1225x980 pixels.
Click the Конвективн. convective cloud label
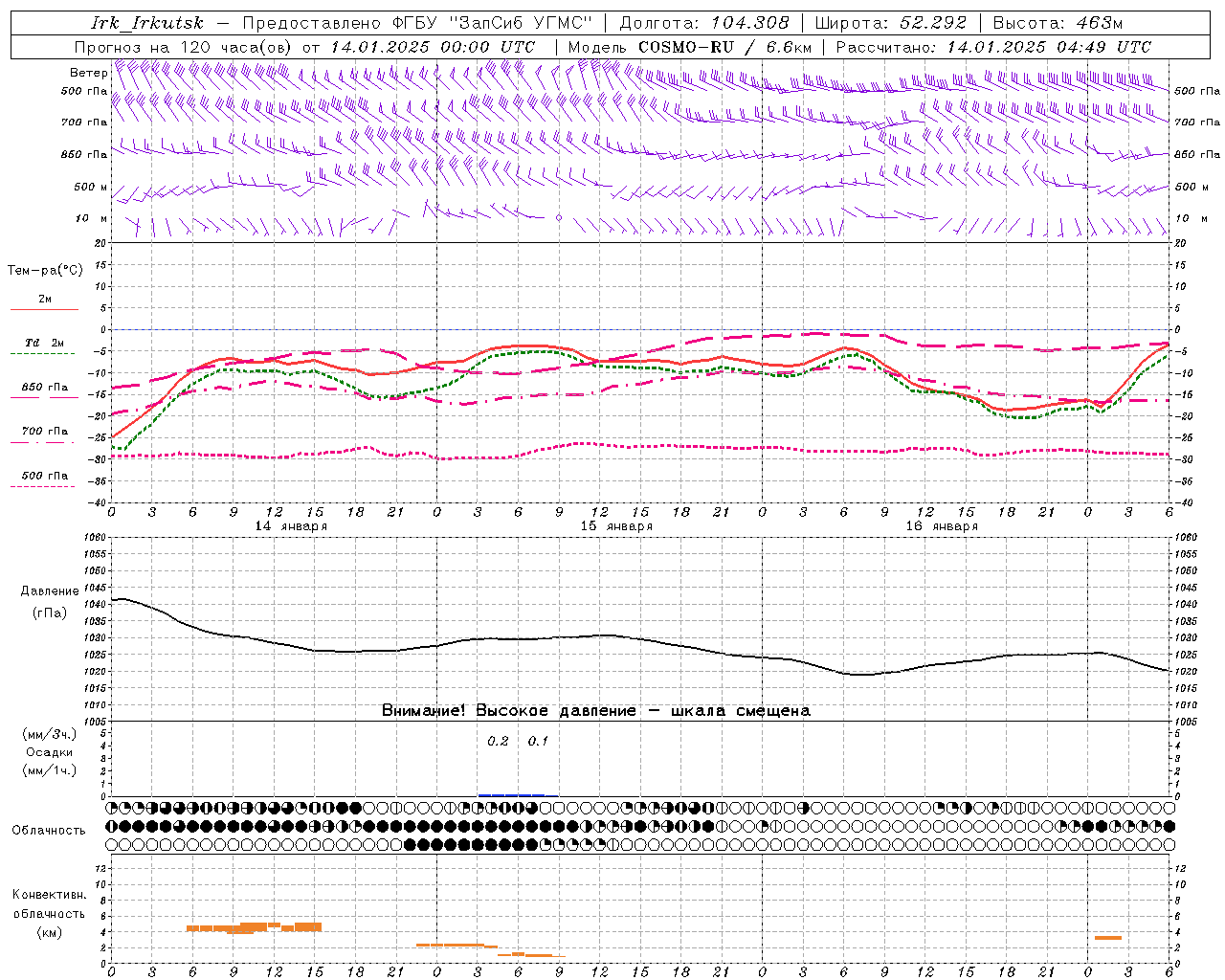[x=49, y=894]
